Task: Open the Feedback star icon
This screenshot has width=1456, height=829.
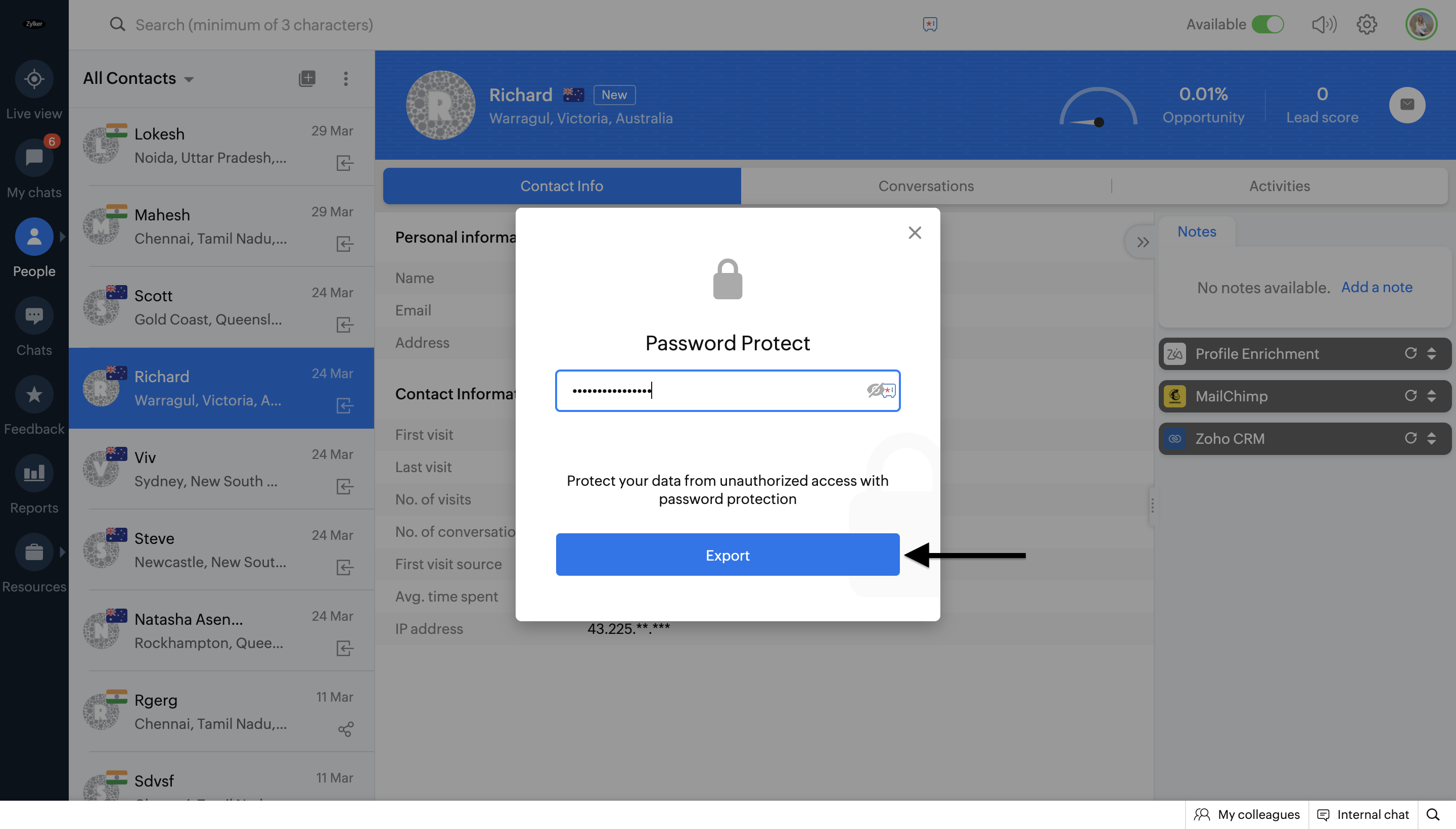Action: 34,394
